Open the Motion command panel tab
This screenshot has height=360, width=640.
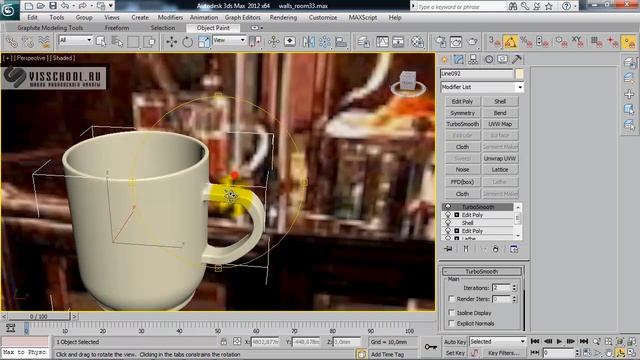pos(489,60)
